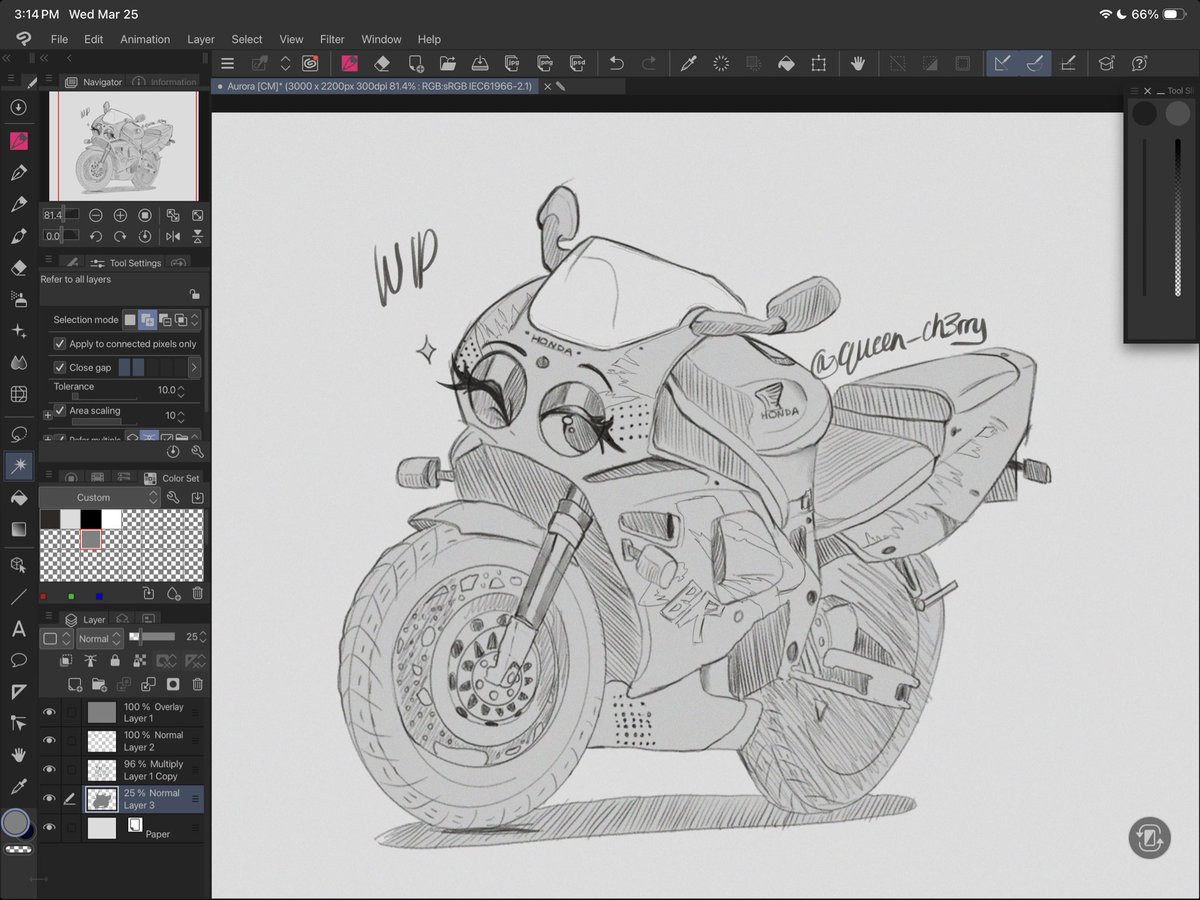Select Layer 1 Copy row

[122, 770]
